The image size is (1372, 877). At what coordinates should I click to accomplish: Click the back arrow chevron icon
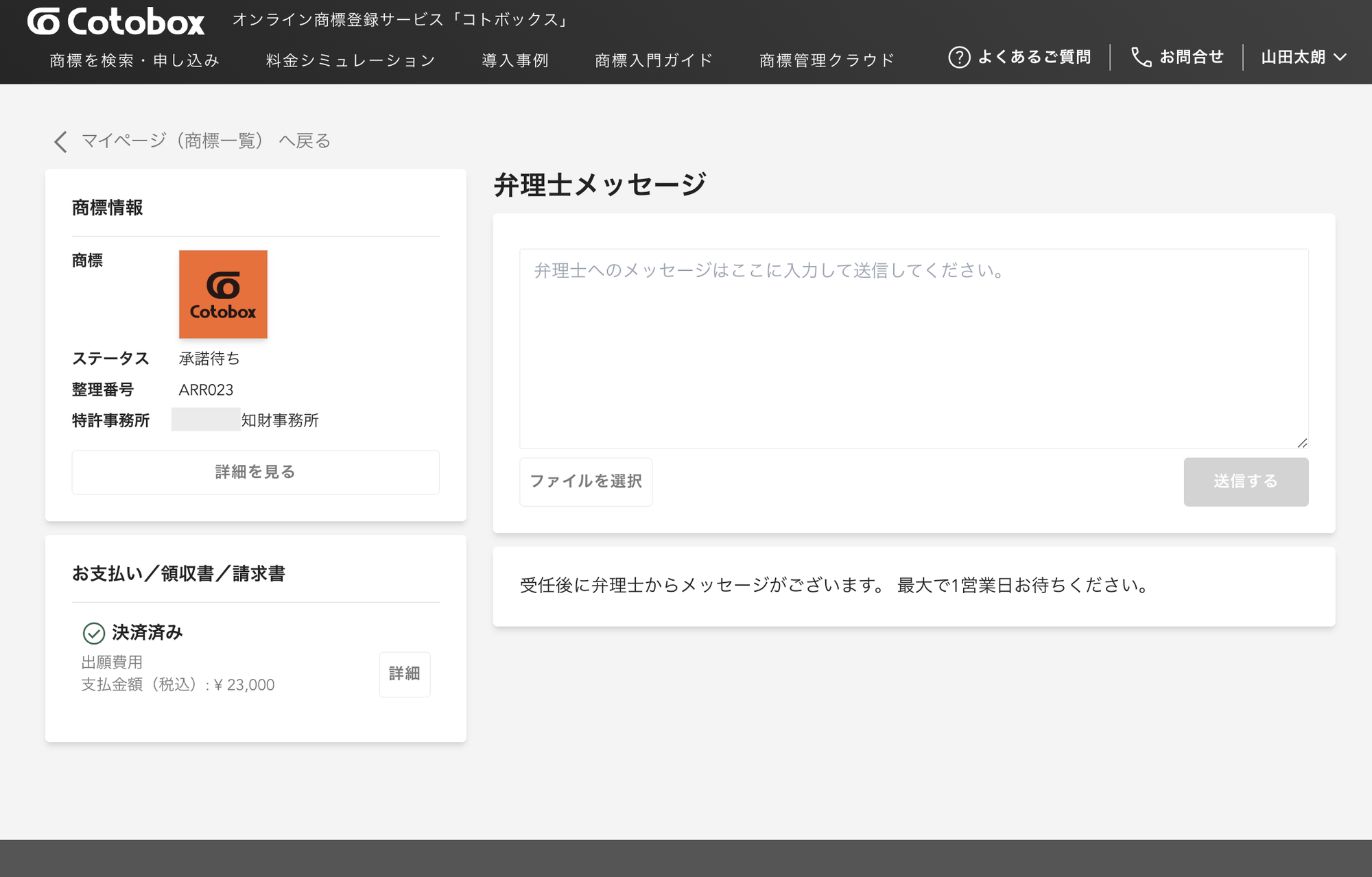point(60,141)
